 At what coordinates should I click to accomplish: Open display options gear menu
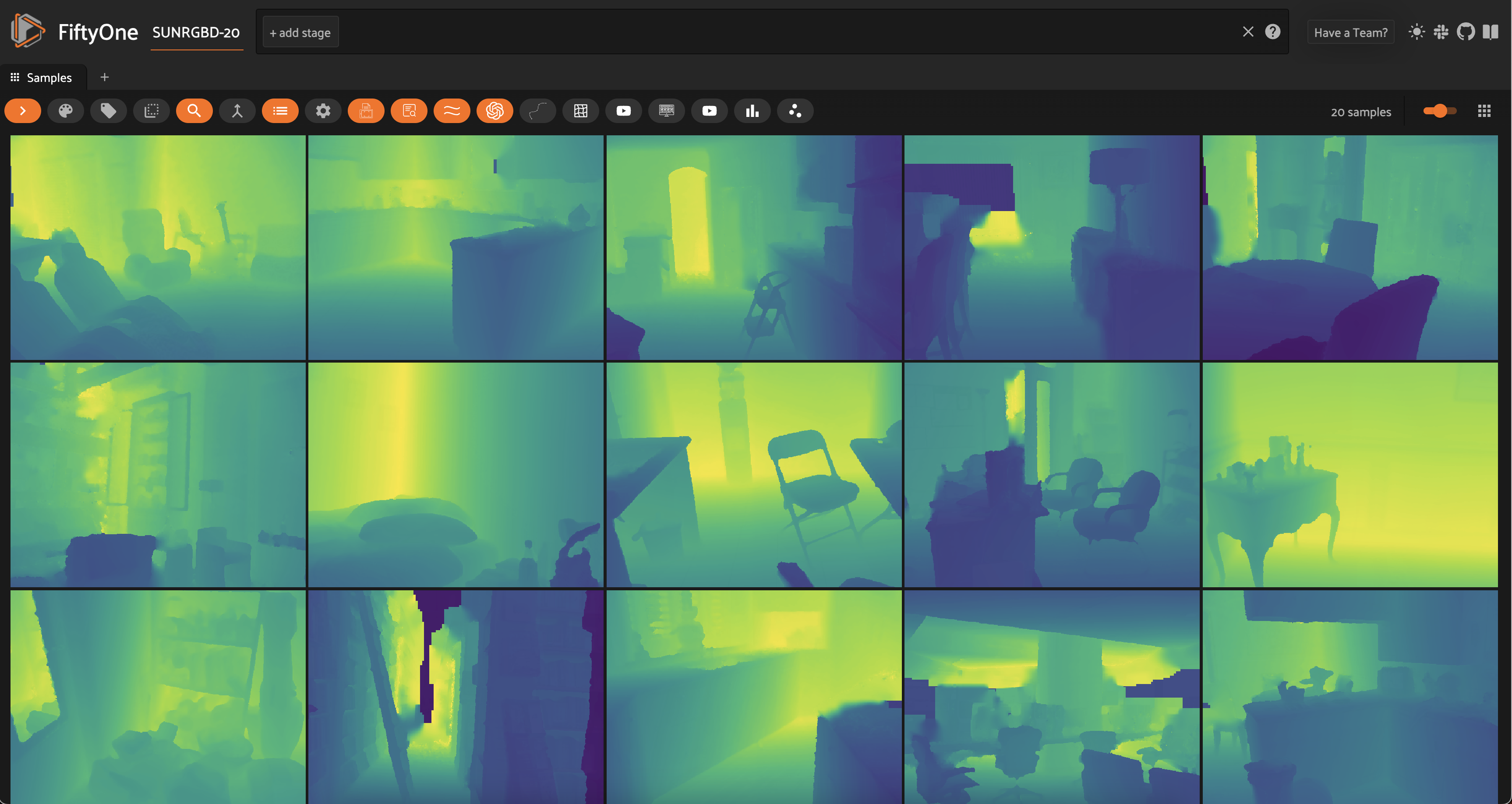coord(323,111)
